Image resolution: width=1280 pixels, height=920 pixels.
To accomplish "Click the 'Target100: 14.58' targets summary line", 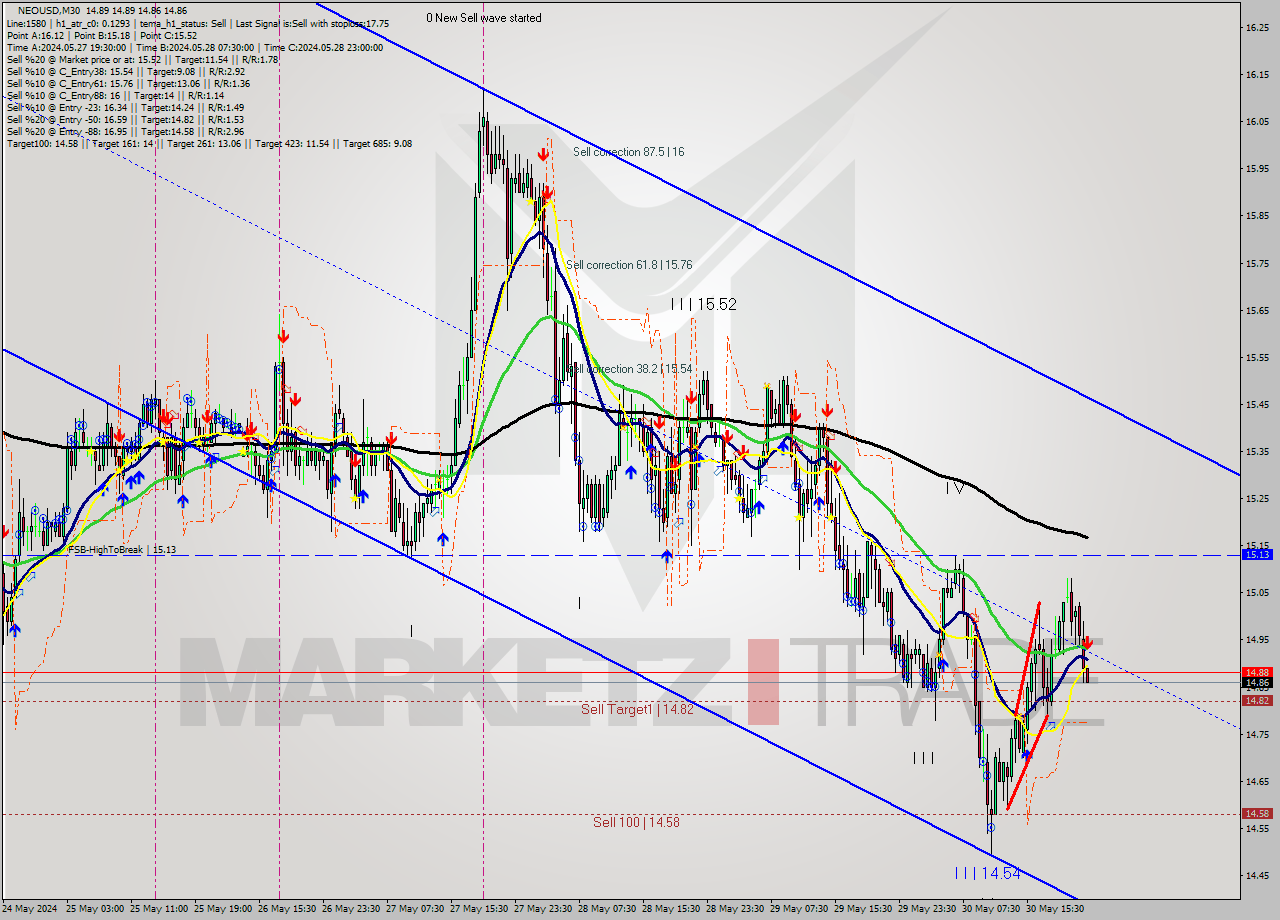I will coord(209,143).
